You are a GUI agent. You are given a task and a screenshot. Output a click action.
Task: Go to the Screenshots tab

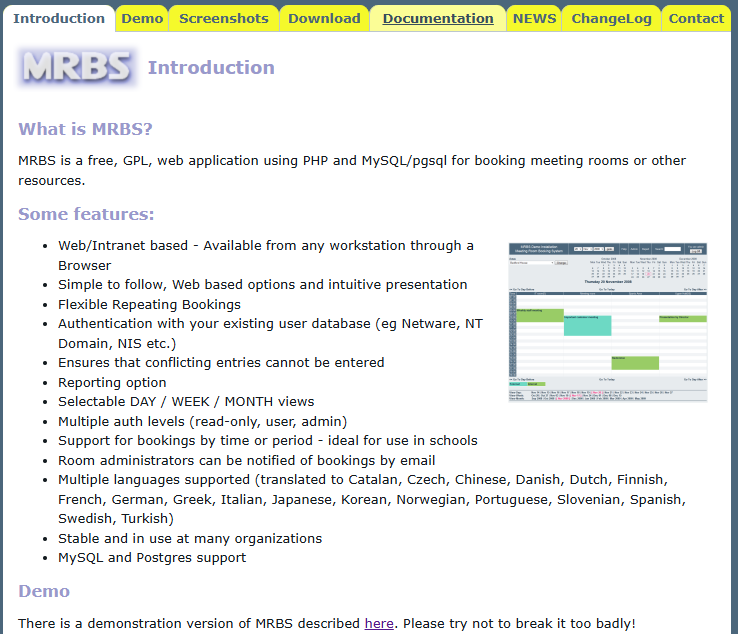[x=223, y=18]
